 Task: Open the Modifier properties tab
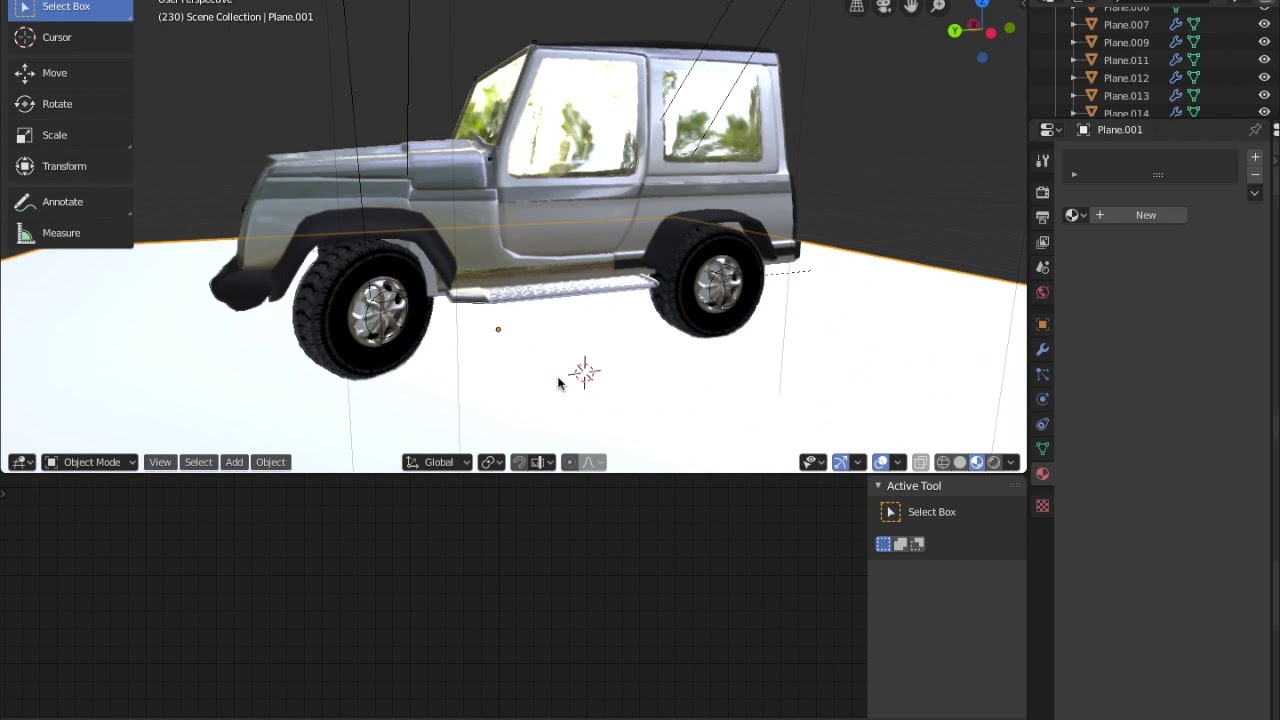pos(1042,349)
